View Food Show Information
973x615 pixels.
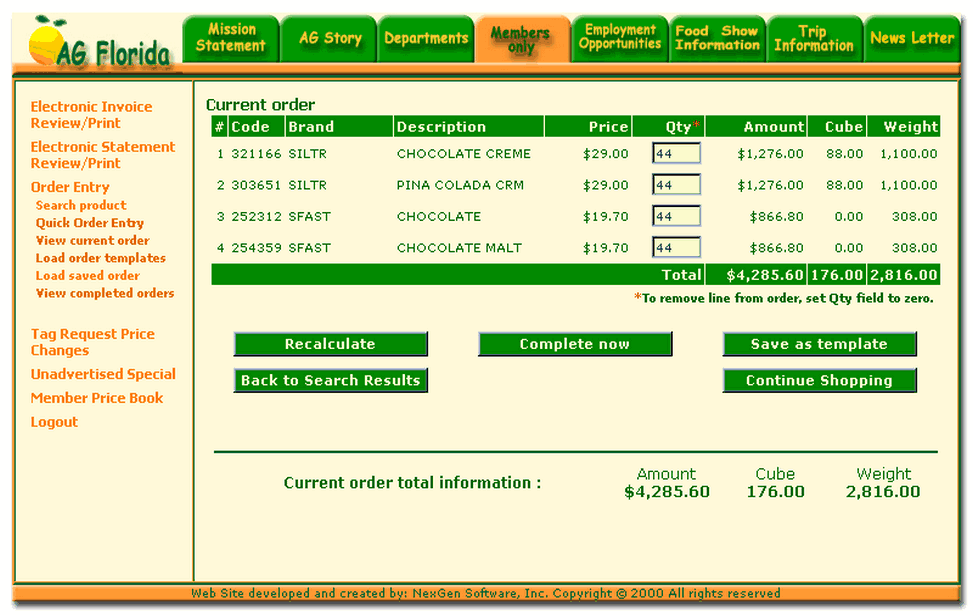click(x=717, y=37)
